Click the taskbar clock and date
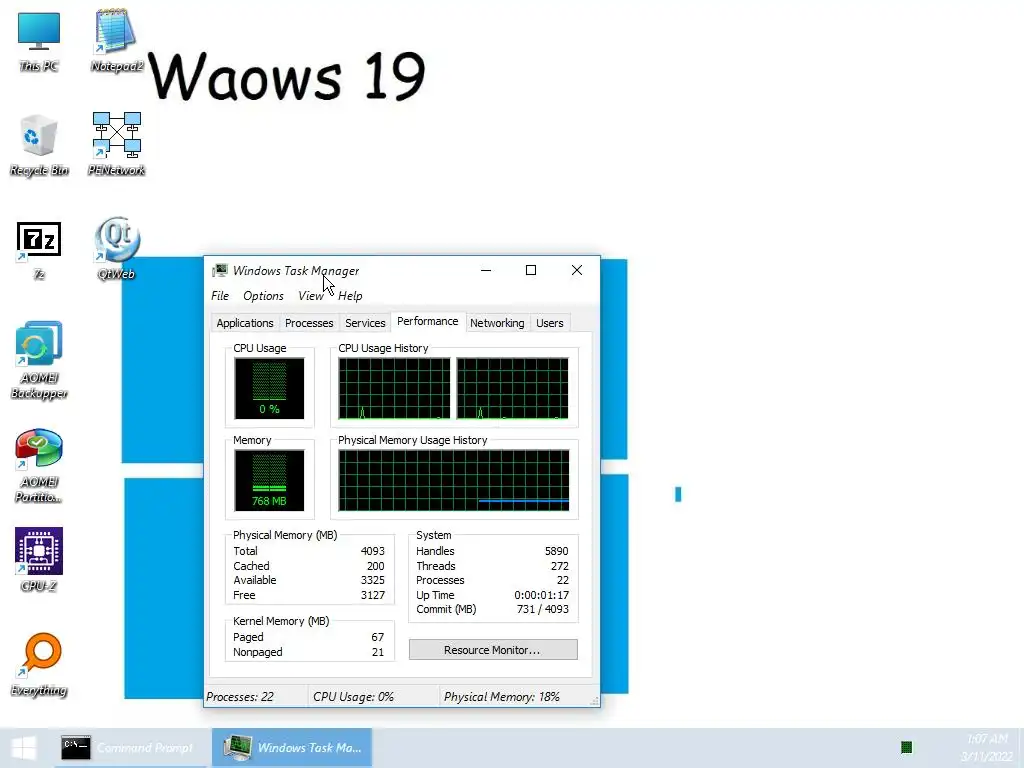Screen dimensions: 1024x768 [x=986, y=748]
